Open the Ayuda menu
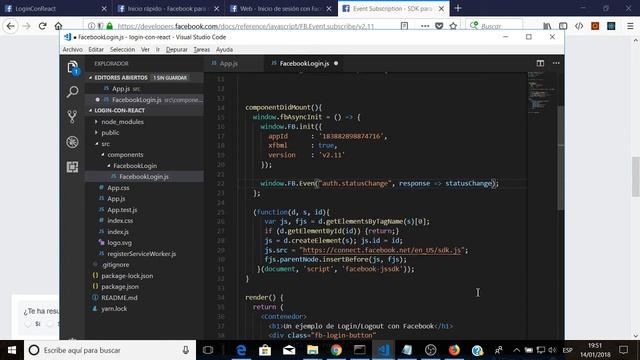Screen dimensions: 640x360 [224, 49]
